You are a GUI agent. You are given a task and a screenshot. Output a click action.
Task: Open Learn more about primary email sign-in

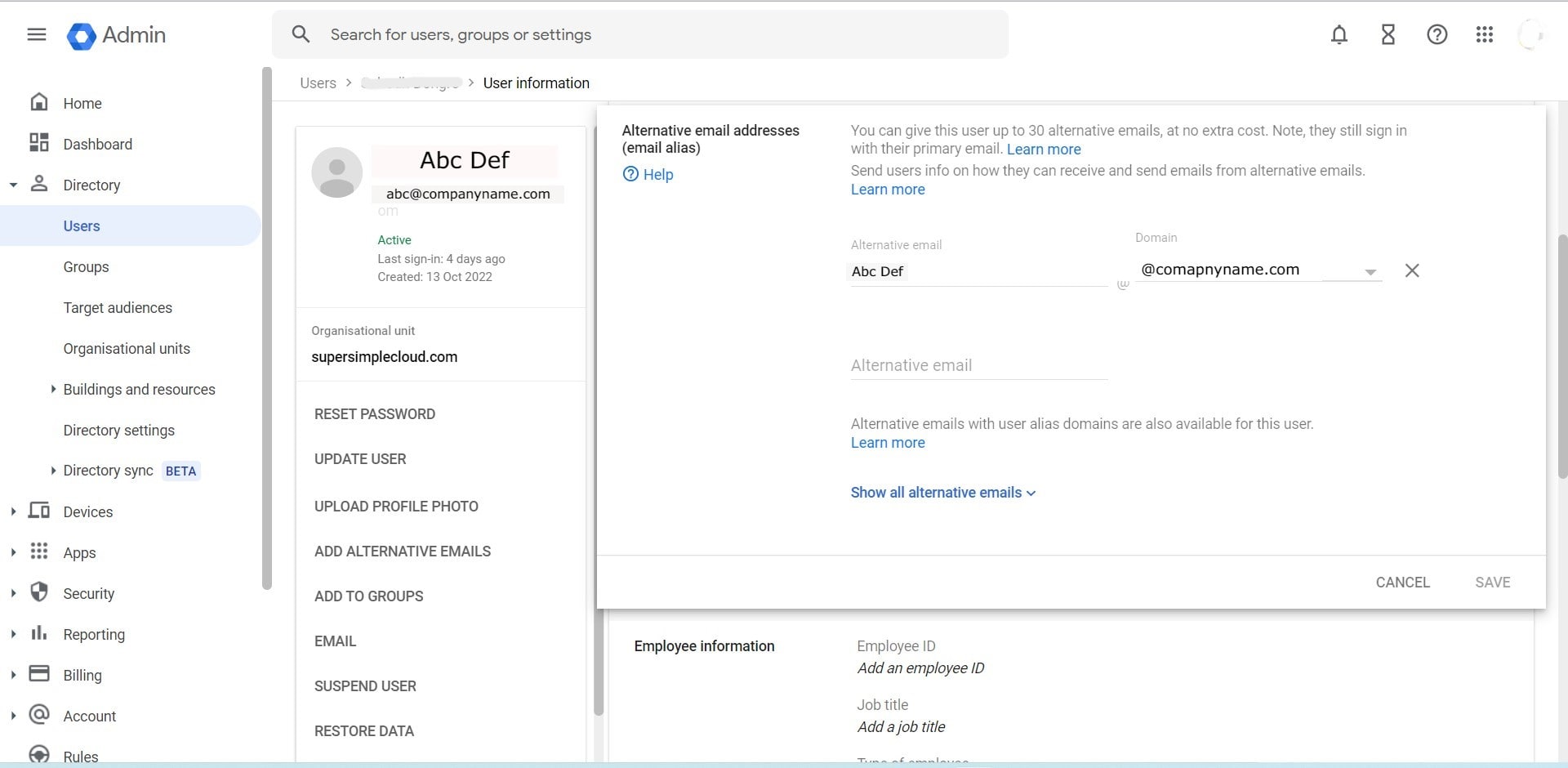click(1044, 150)
